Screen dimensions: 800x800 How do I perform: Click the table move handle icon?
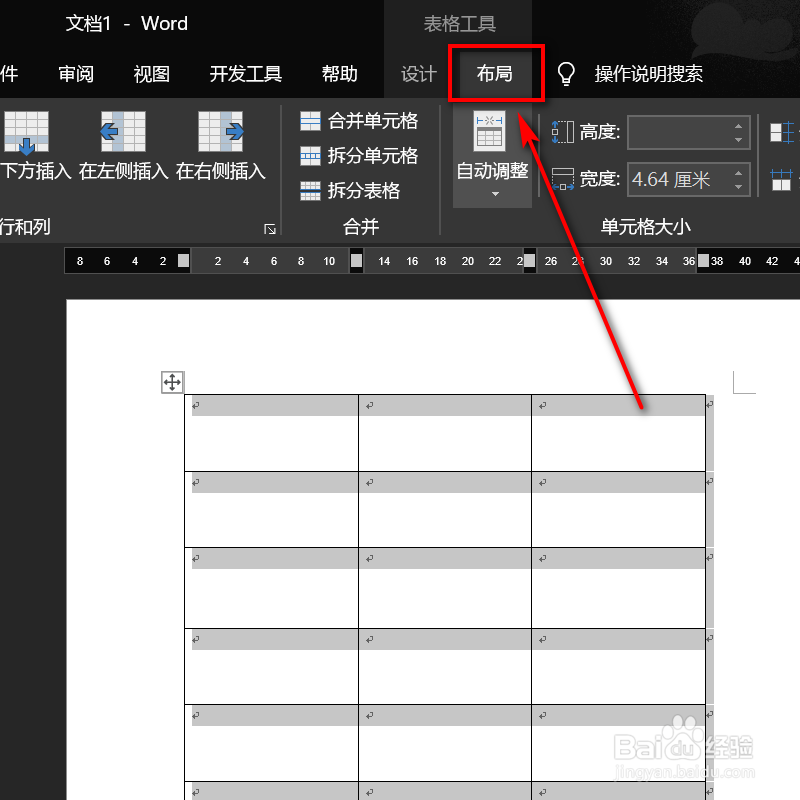click(172, 382)
